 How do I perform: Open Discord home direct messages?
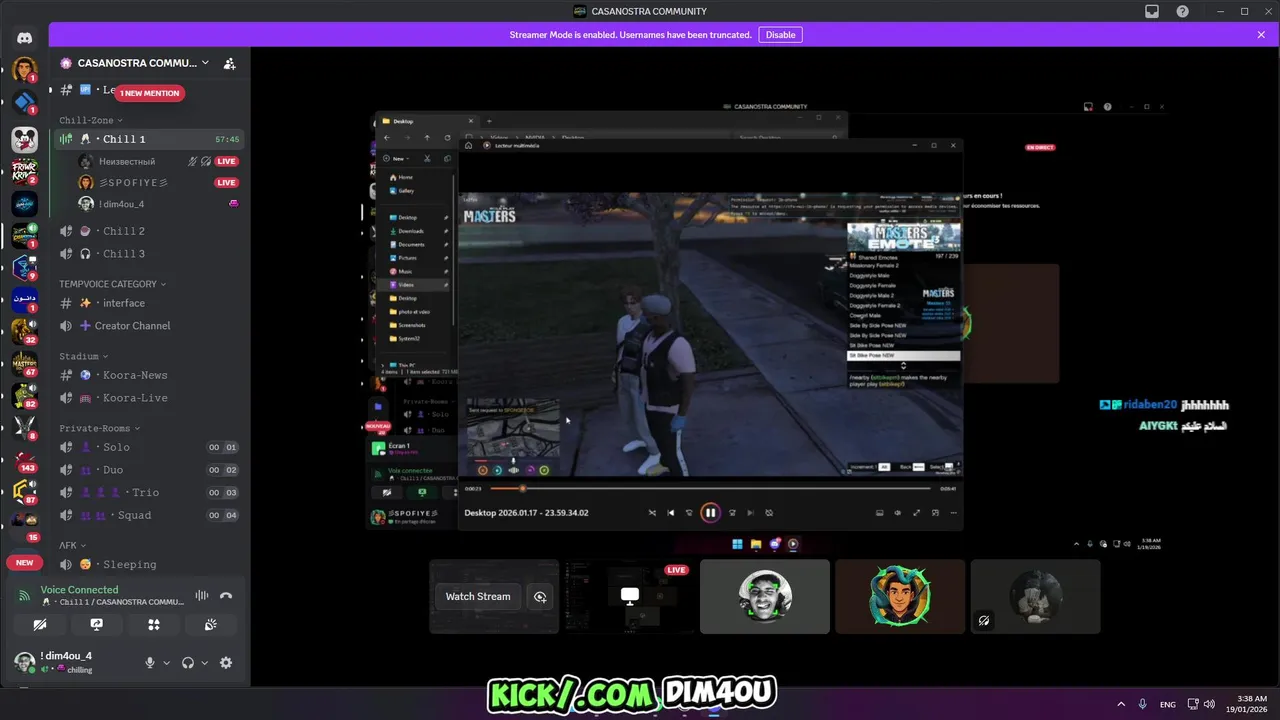click(x=24, y=38)
